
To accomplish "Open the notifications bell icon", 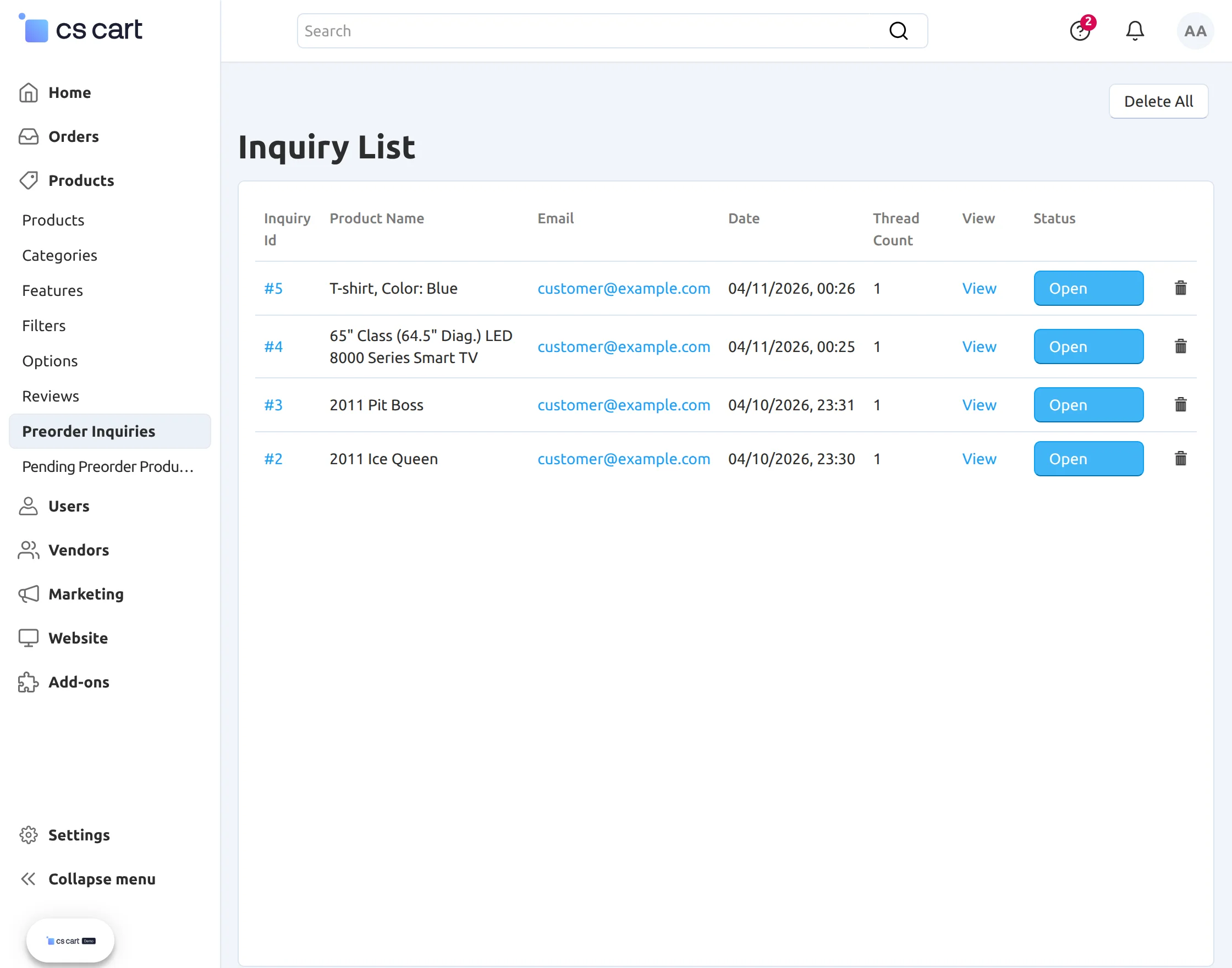I will (x=1135, y=31).
